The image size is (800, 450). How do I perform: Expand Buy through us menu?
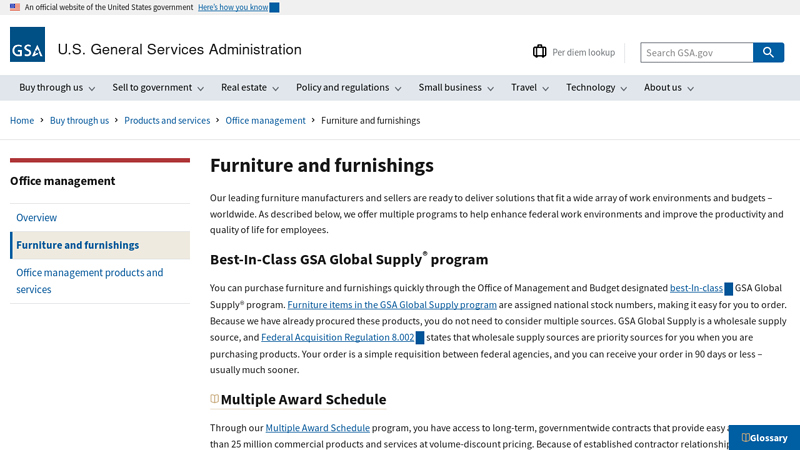(57, 88)
